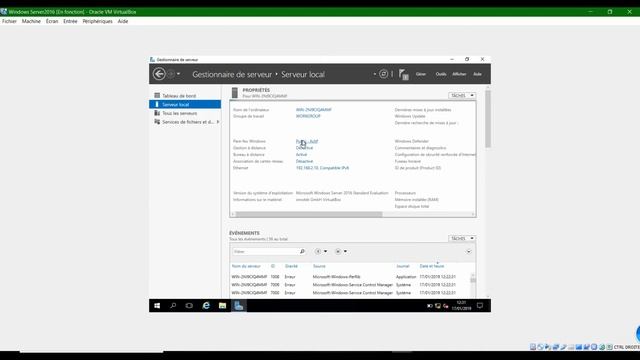Click the Tous les serveurs icon
640x360 pixels.
click(x=157, y=113)
